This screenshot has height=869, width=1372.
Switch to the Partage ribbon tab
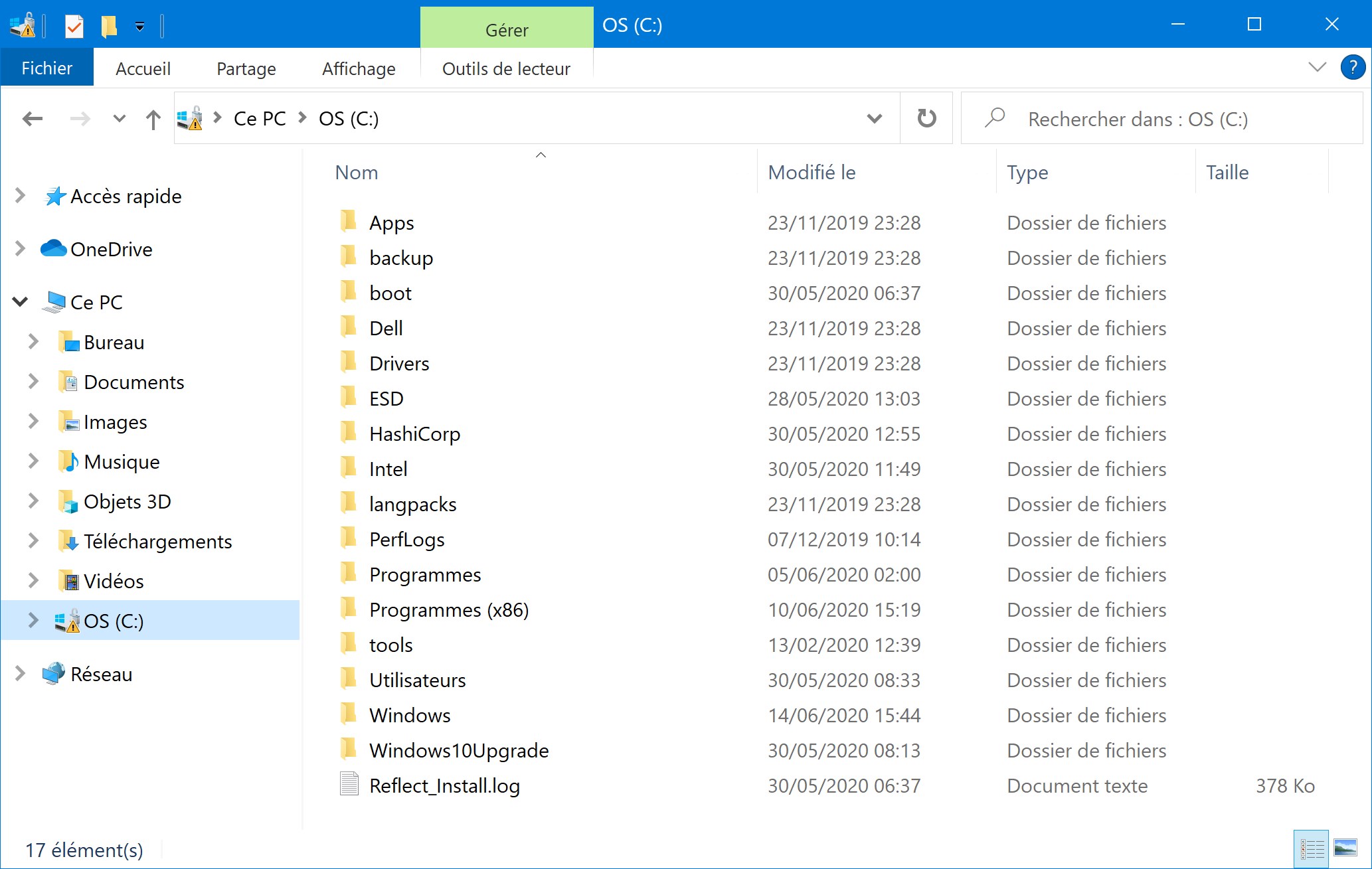[246, 68]
